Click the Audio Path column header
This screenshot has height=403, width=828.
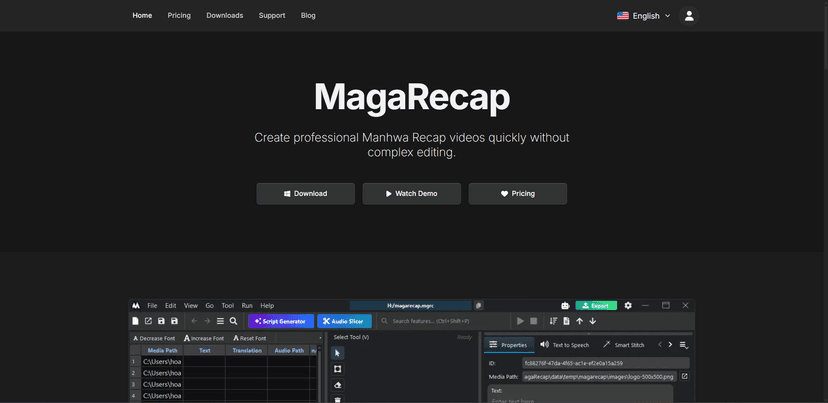pos(289,350)
